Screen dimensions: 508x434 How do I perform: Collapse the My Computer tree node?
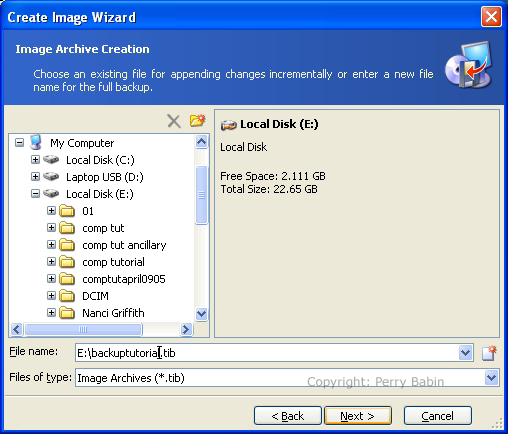tap(19, 143)
